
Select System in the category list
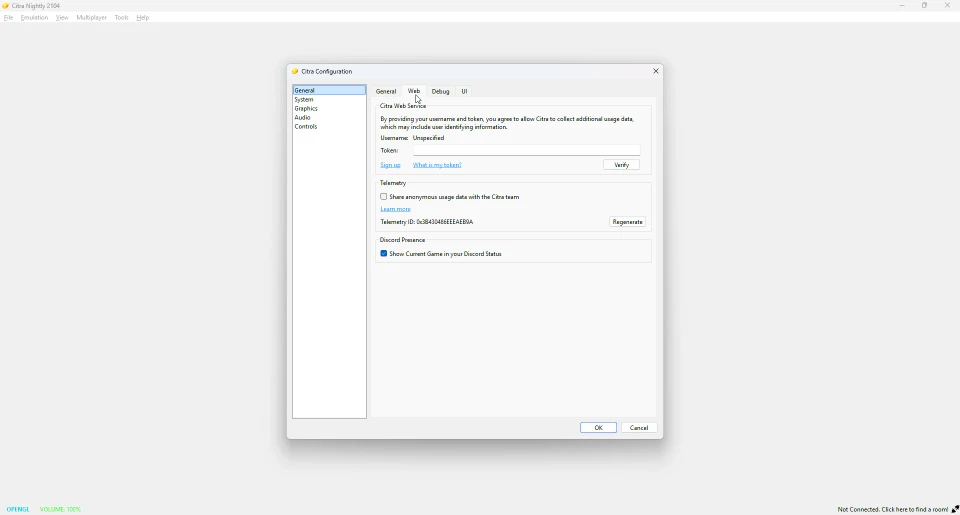point(329,99)
